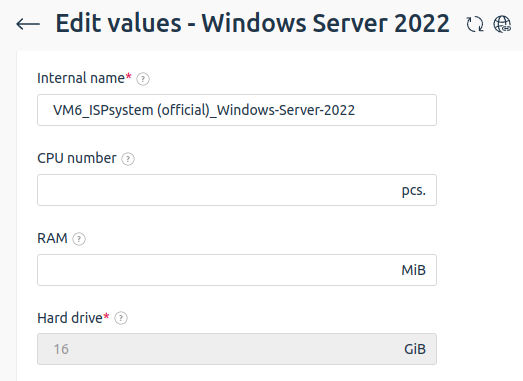
Task: Click the page title 'Edit values - Windows Server 2022'
Action: point(252,23)
